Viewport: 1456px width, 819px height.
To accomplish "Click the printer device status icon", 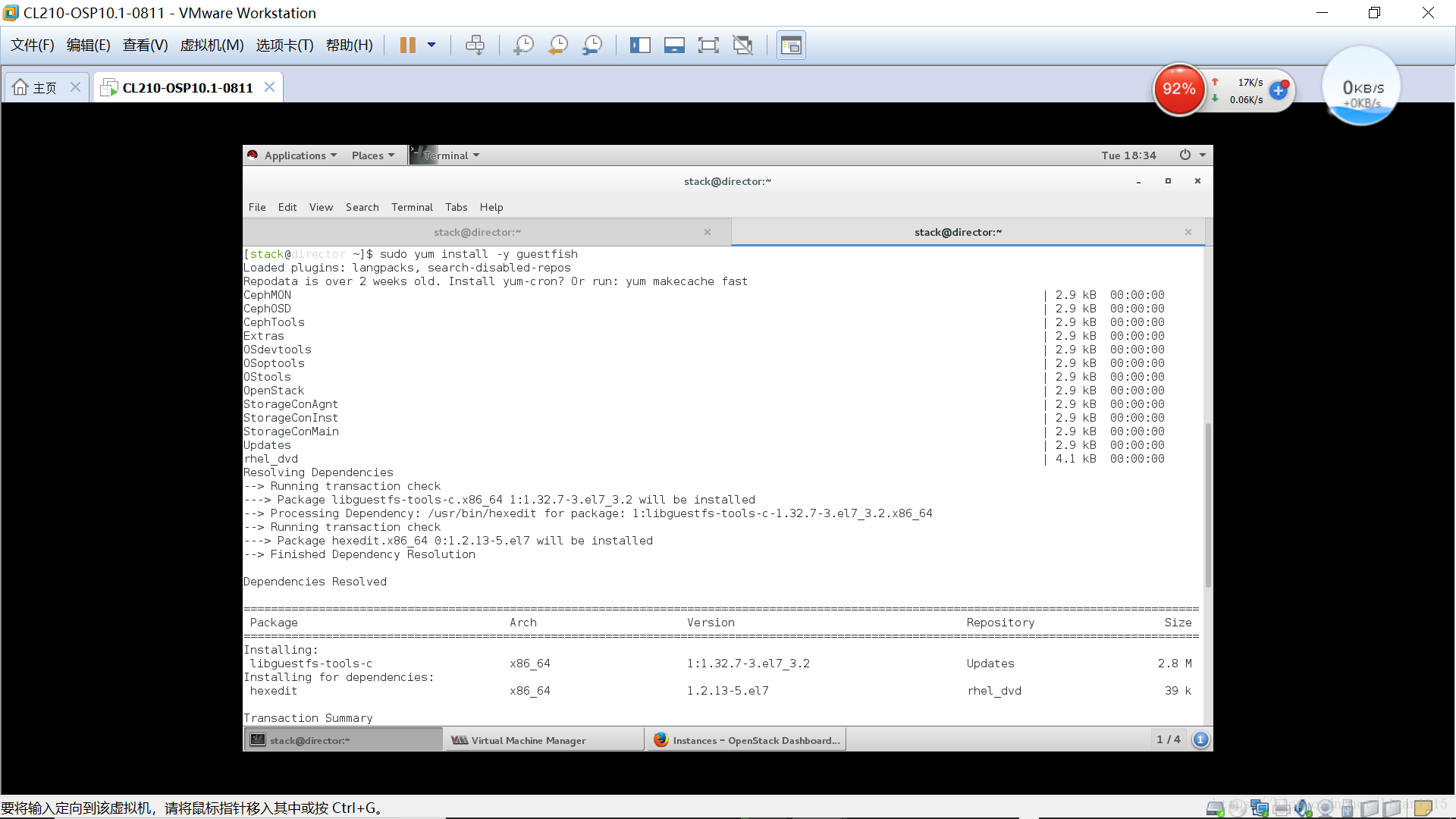I will 1282,808.
